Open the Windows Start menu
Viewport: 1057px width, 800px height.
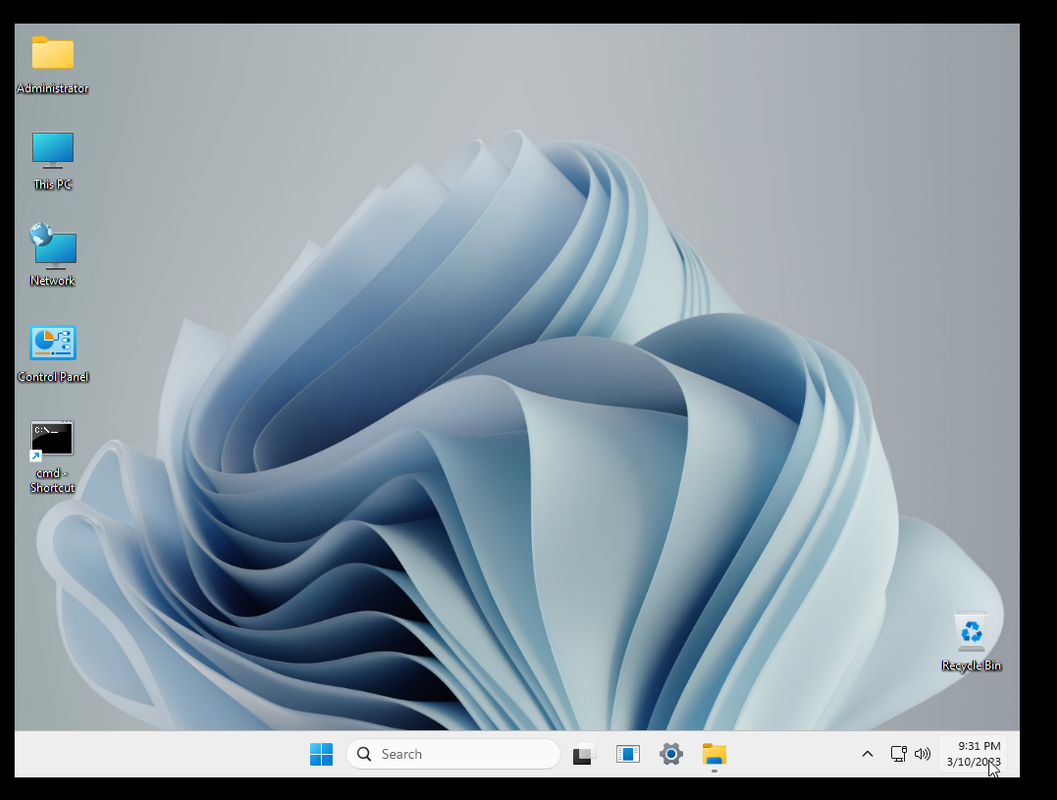coord(322,754)
